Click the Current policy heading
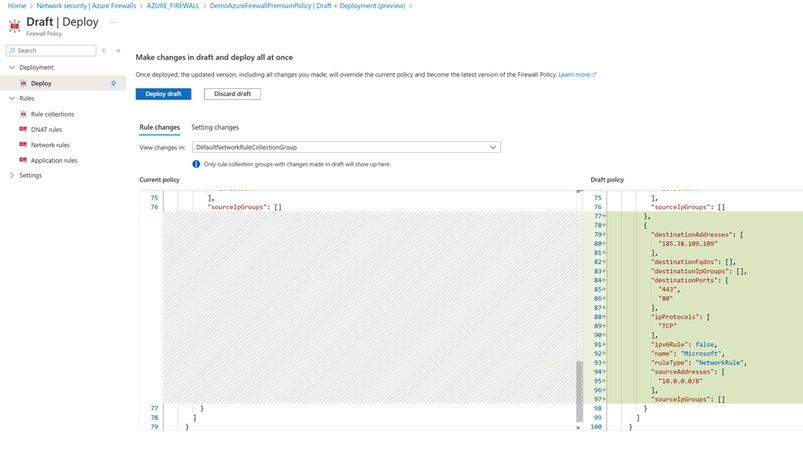This screenshot has height=458, width=803. point(159,180)
